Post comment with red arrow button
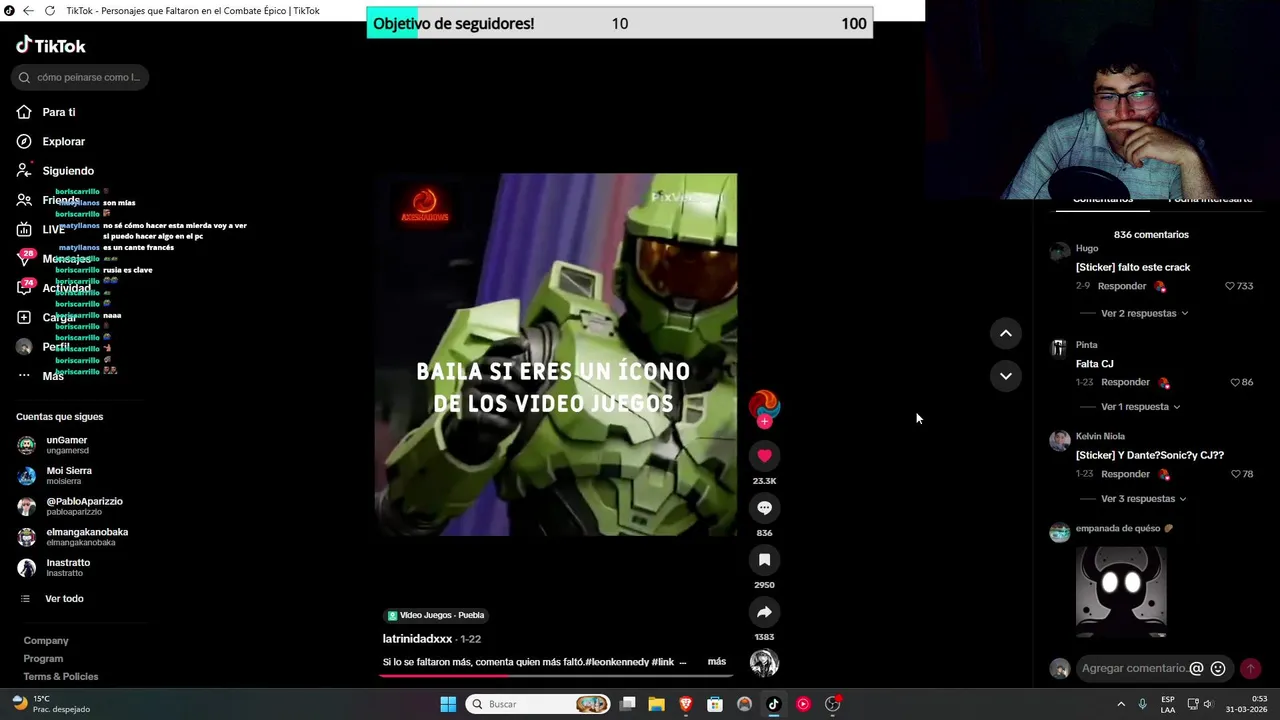The width and height of the screenshot is (1280, 720). (1250, 668)
